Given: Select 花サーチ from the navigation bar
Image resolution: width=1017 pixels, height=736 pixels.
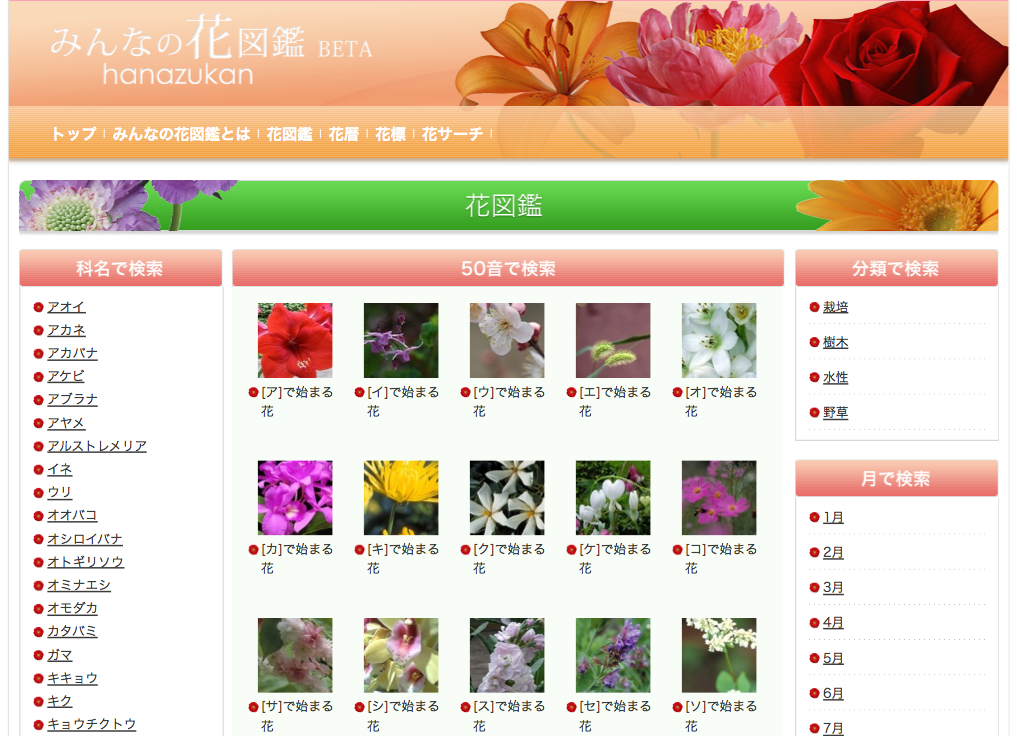Looking at the screenshot, I should pyautogui.click(x=452, y=133).
